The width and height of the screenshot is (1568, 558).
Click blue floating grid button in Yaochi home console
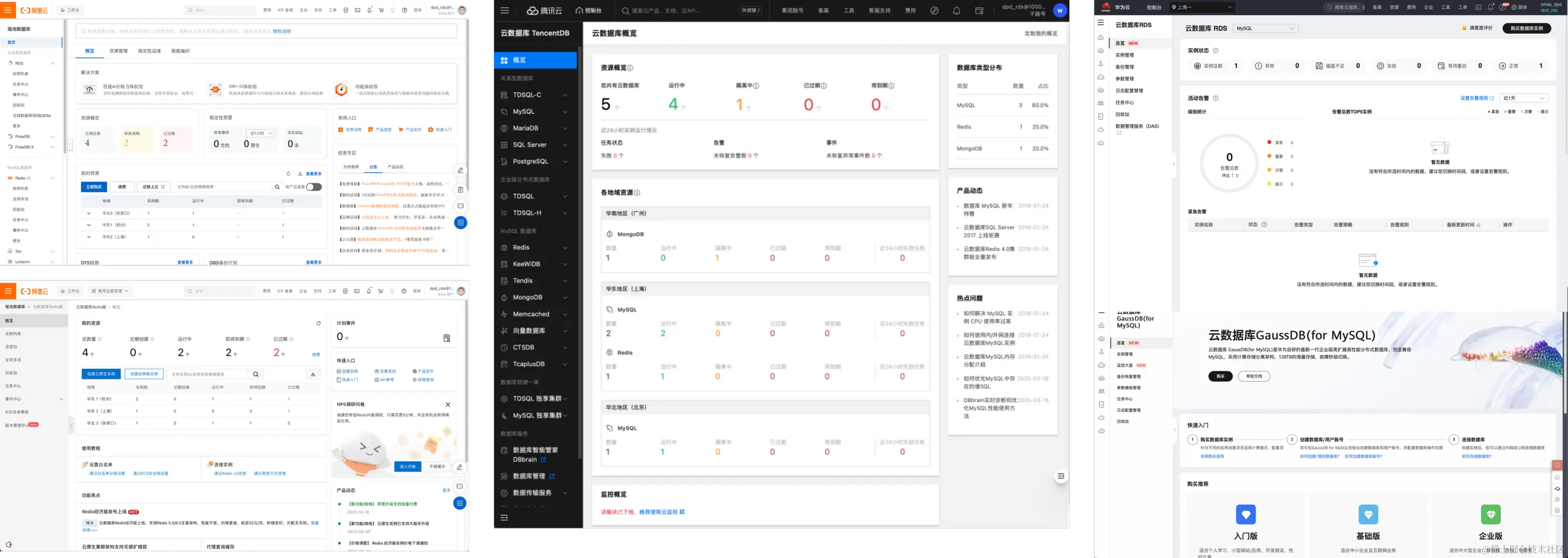pos(461,222)
